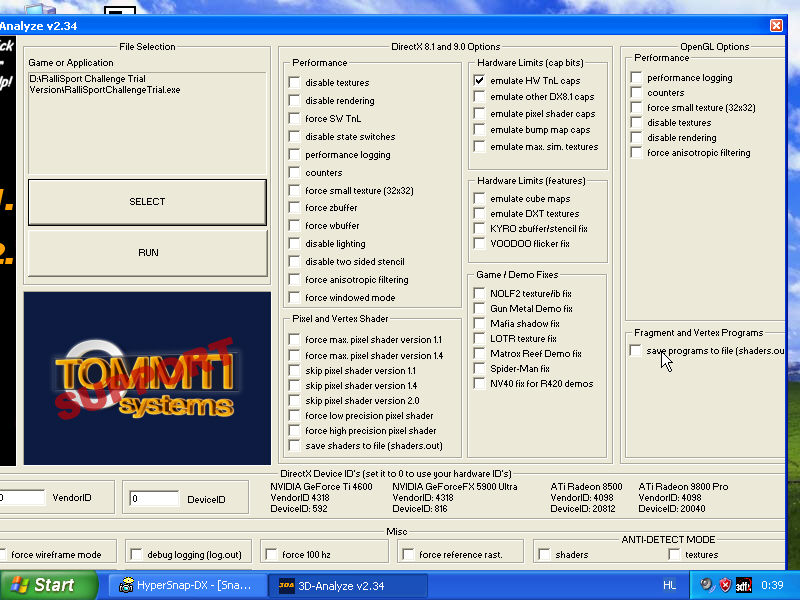Uncheck emulate HW TnL caps
This screenshot has height=600, width=800.
click(479, 80)
